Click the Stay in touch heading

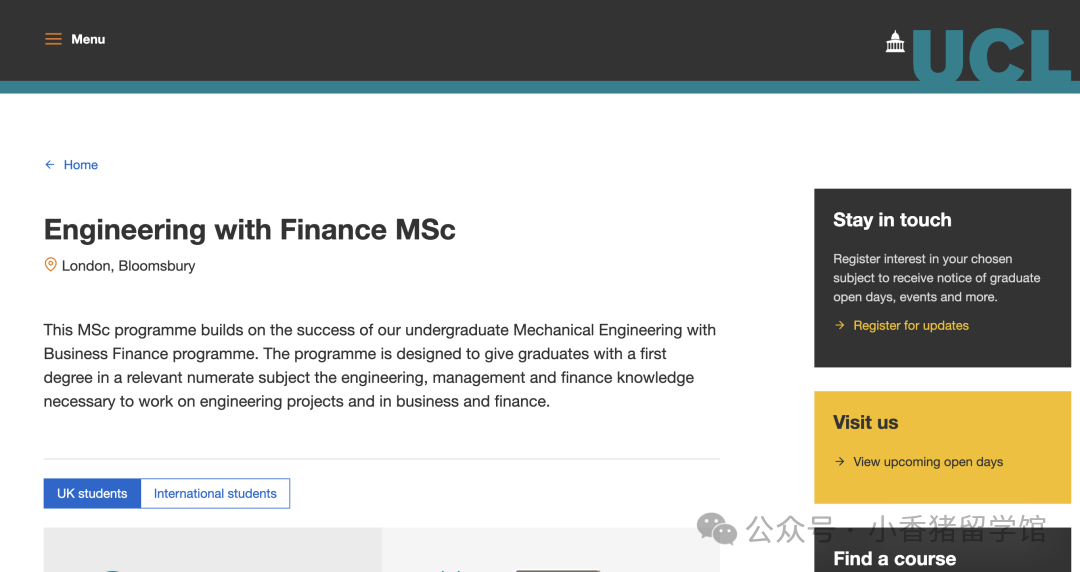892,220
